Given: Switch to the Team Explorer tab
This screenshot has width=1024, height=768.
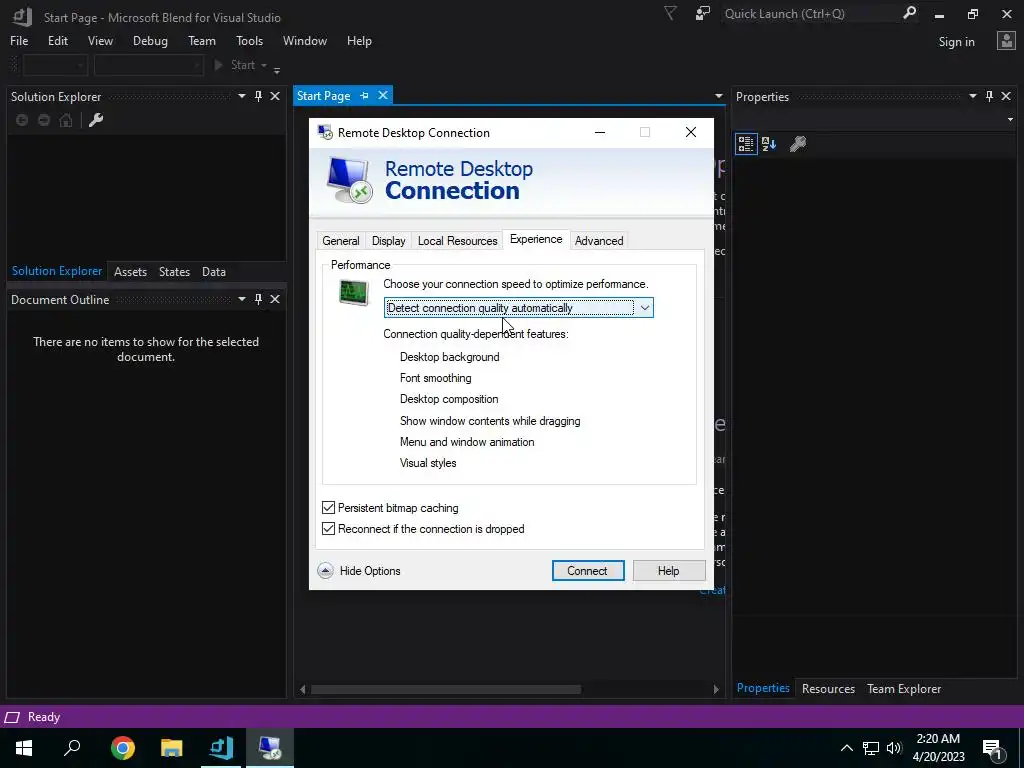Looking at the screenshot, I should (904, 688).
